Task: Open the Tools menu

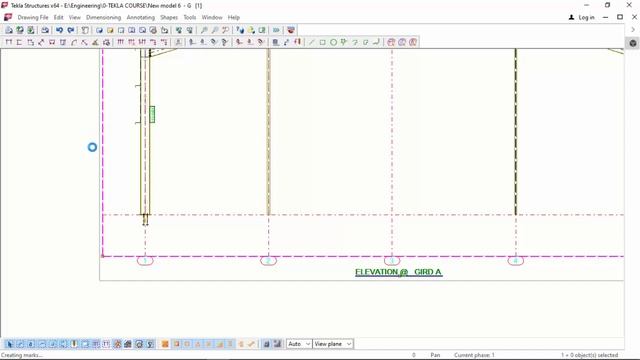Action: click(189, 18)
